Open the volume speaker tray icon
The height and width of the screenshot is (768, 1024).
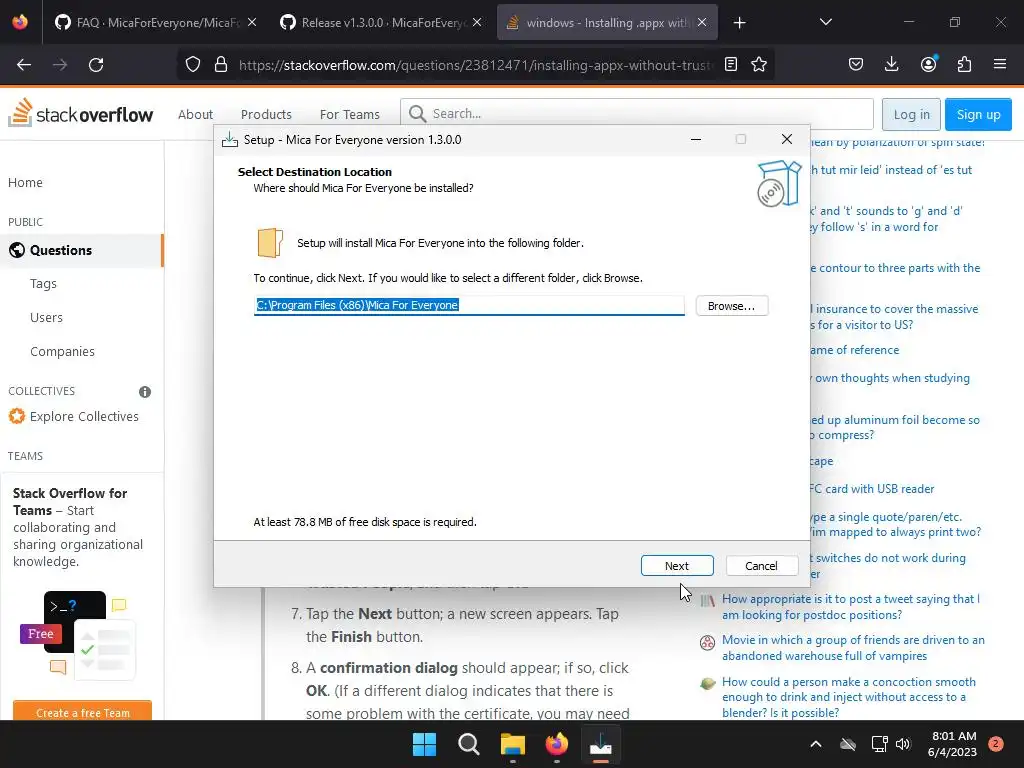point(903,744)
